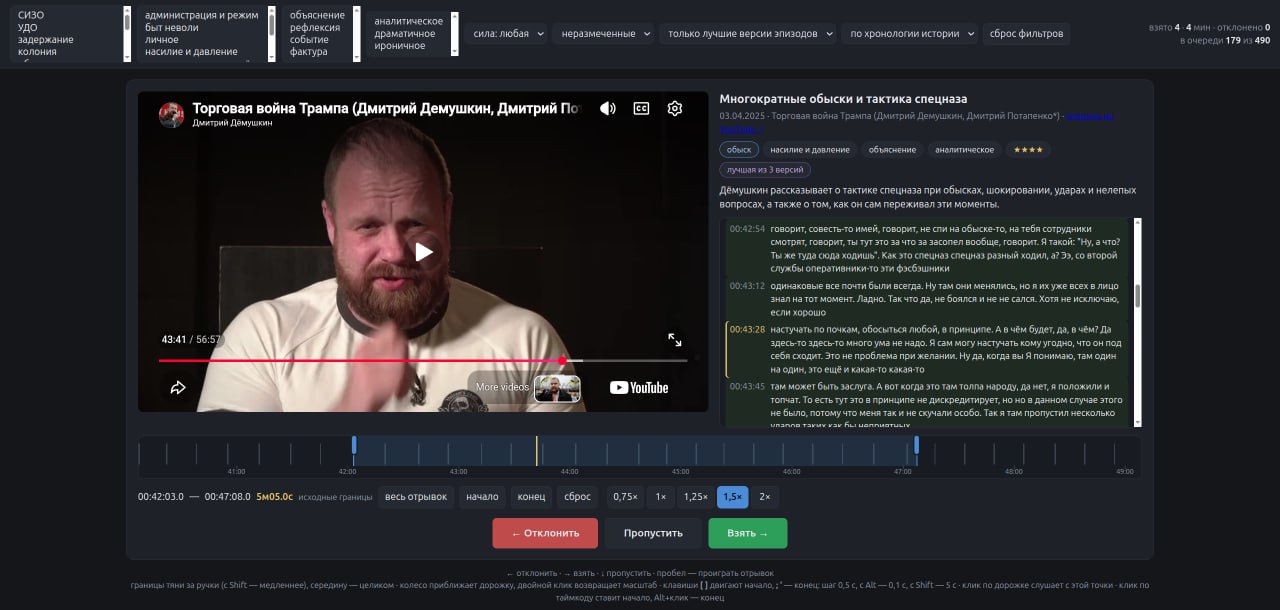This screenshot has height=610, width=1280.
Task: Mute the video with the speaker icon
Action: [607, 108]
